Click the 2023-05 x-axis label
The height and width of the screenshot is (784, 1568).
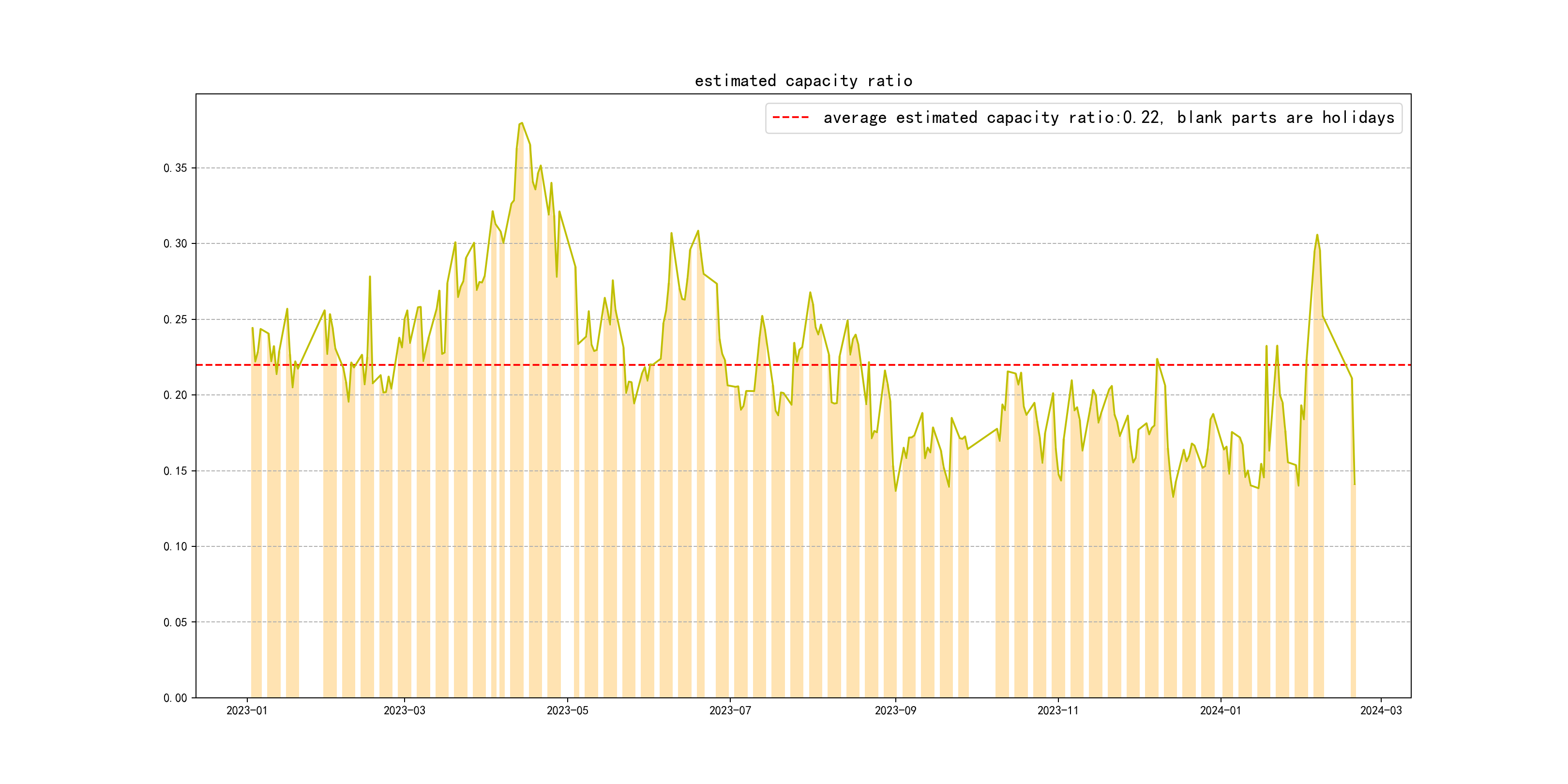tap(567, 710)
